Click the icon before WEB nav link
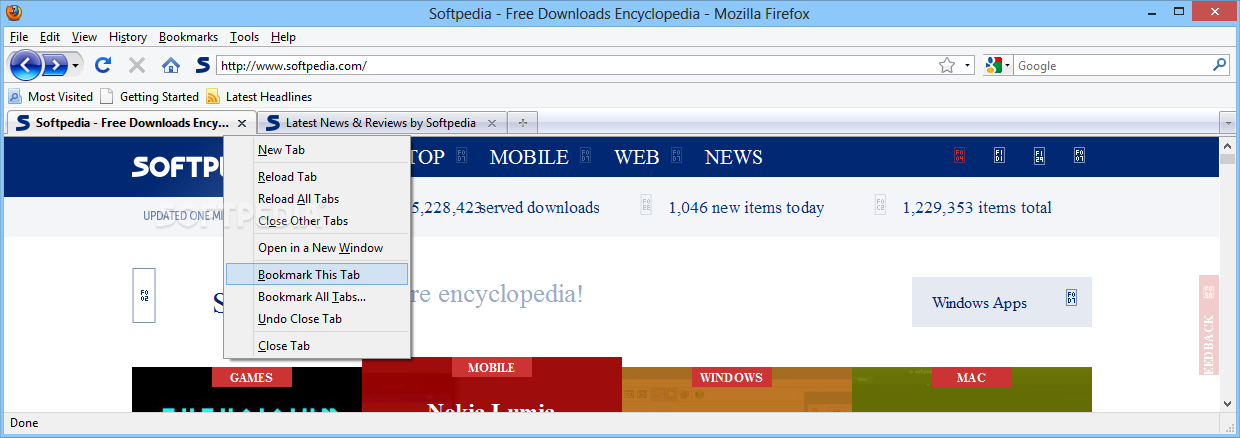This screenshot has height=438, width=1240. (587, 157)
